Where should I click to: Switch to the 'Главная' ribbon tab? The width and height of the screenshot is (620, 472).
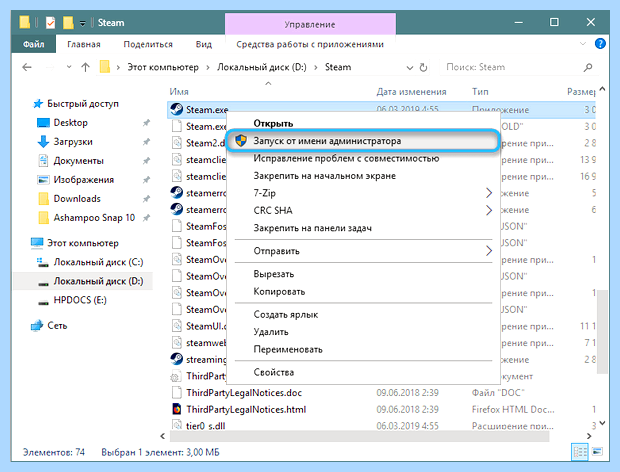tap(84, 44)
